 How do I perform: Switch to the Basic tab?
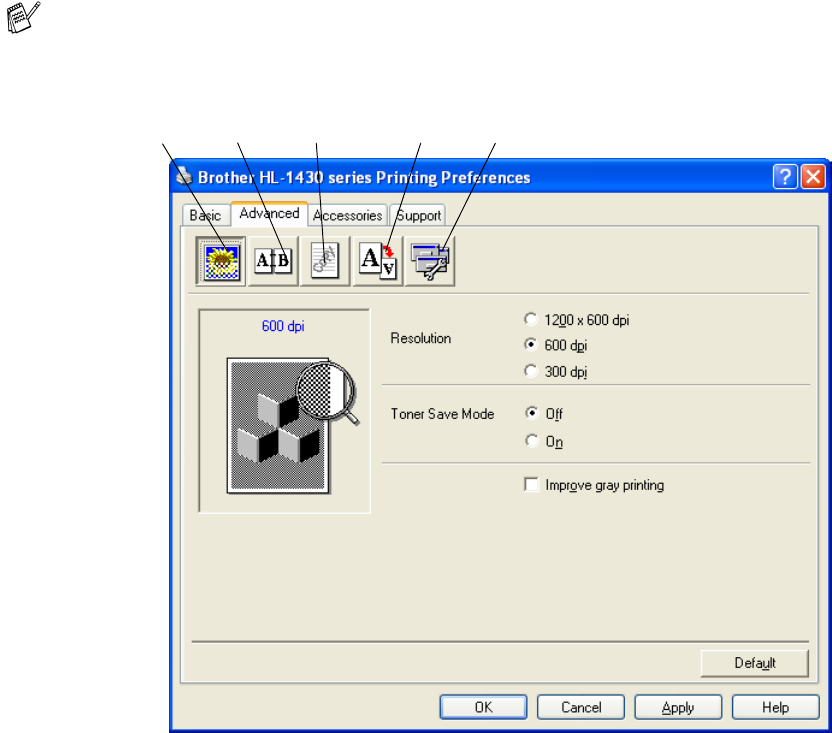[205, 215]
